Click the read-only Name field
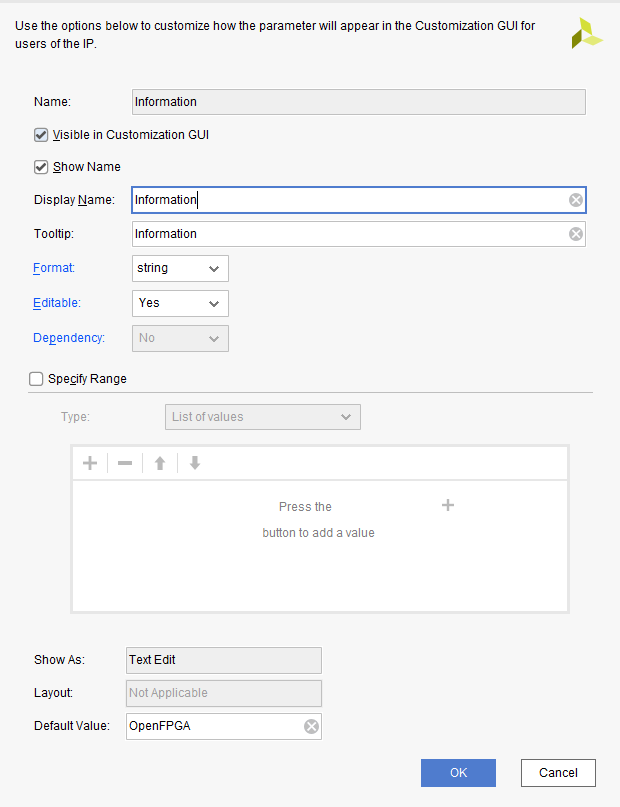Viewport: 620px width, 807px height. 359,102
